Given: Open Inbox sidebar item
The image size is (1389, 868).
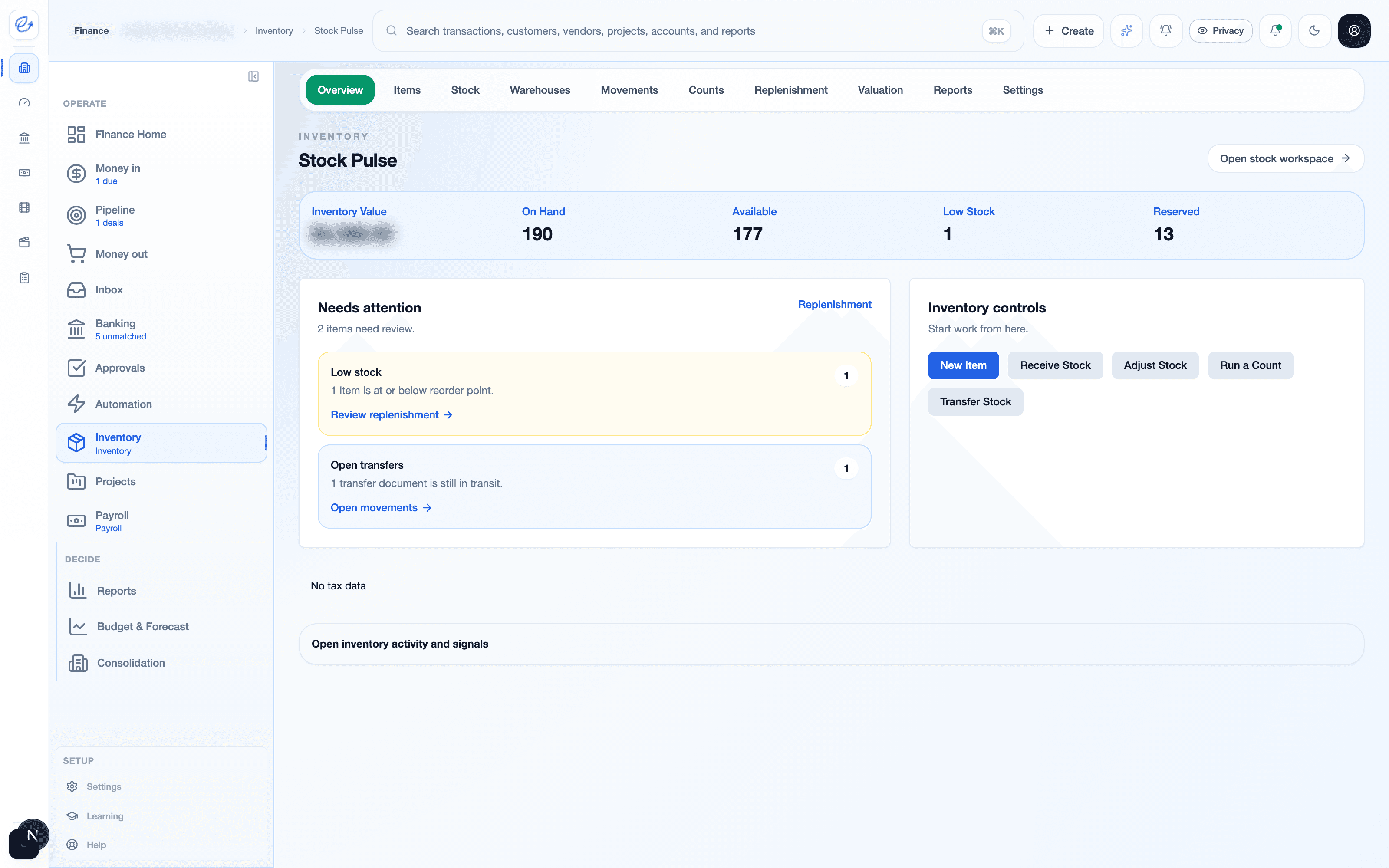Looking at the screenshot, I should pos(161,289).
